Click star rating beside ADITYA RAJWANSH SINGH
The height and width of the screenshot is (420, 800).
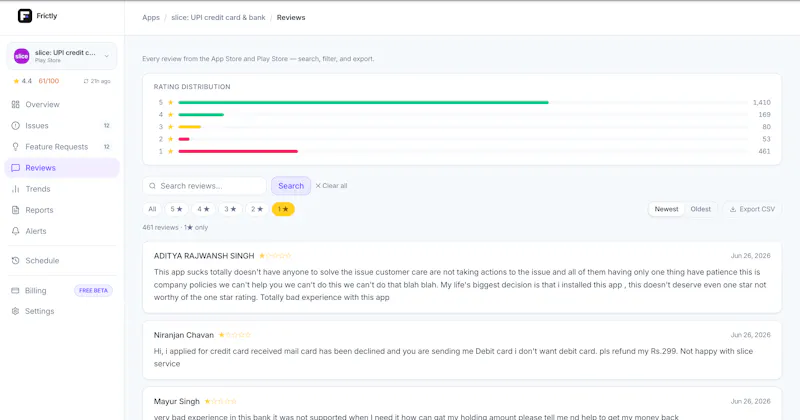(x=275, y=256)
